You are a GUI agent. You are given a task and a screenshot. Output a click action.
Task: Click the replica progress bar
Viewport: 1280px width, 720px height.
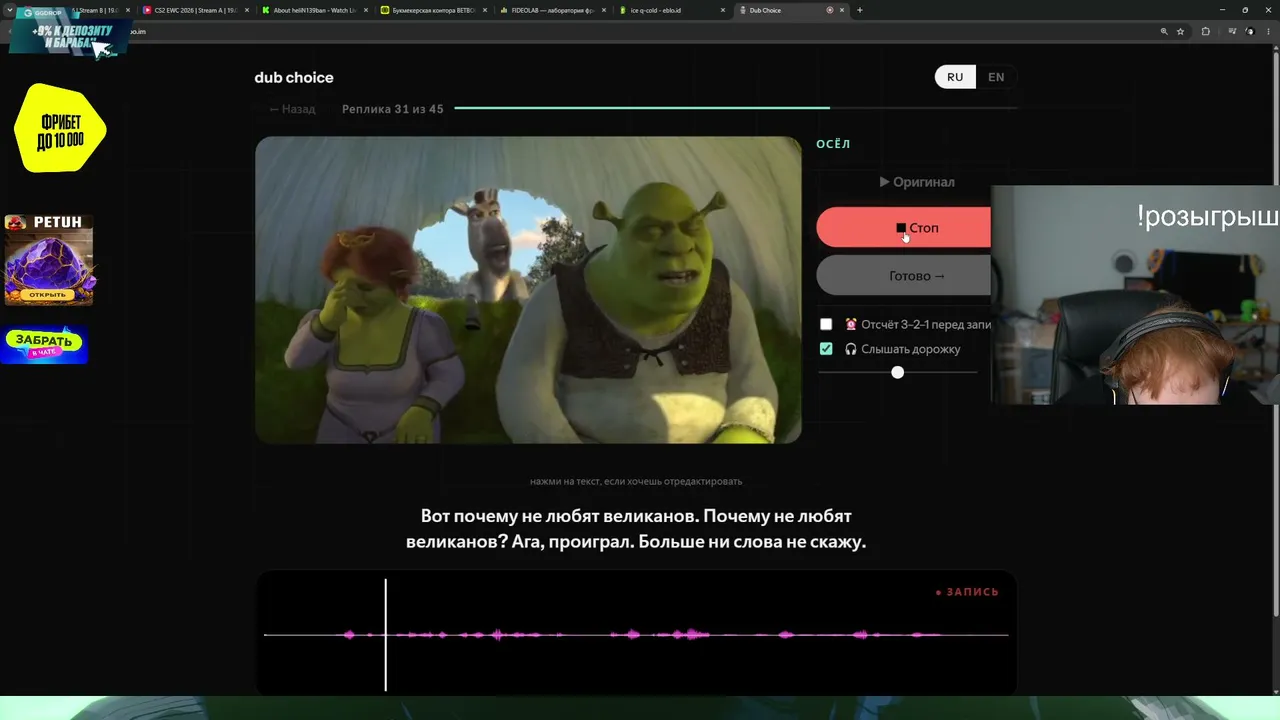[x=735, y=108]
